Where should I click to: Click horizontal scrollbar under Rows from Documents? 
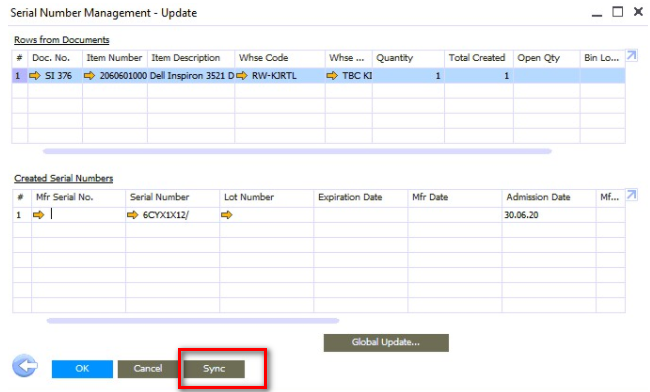(297, 151)
